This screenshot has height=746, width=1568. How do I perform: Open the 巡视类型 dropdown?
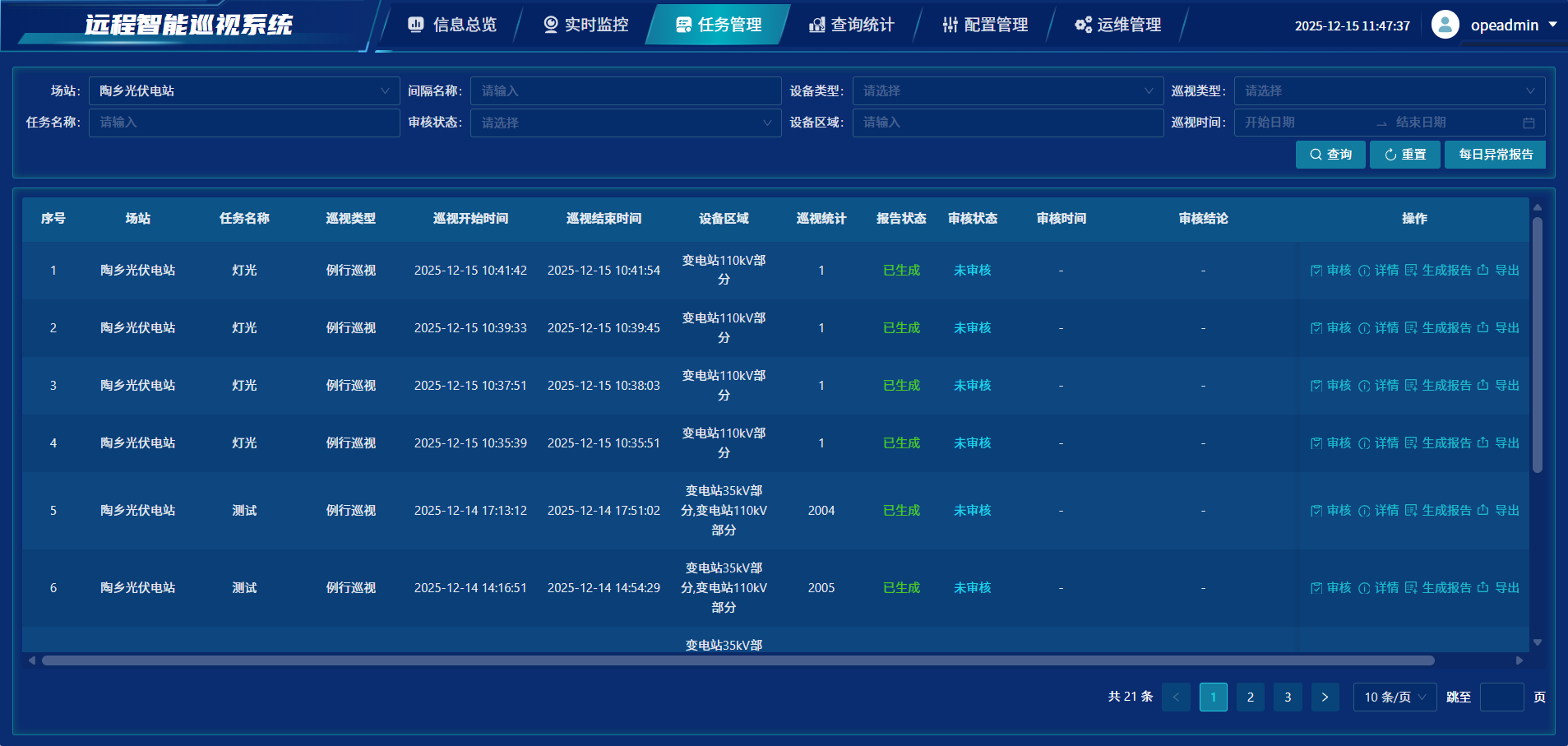pyautogui.click(x=1390, y=90)
